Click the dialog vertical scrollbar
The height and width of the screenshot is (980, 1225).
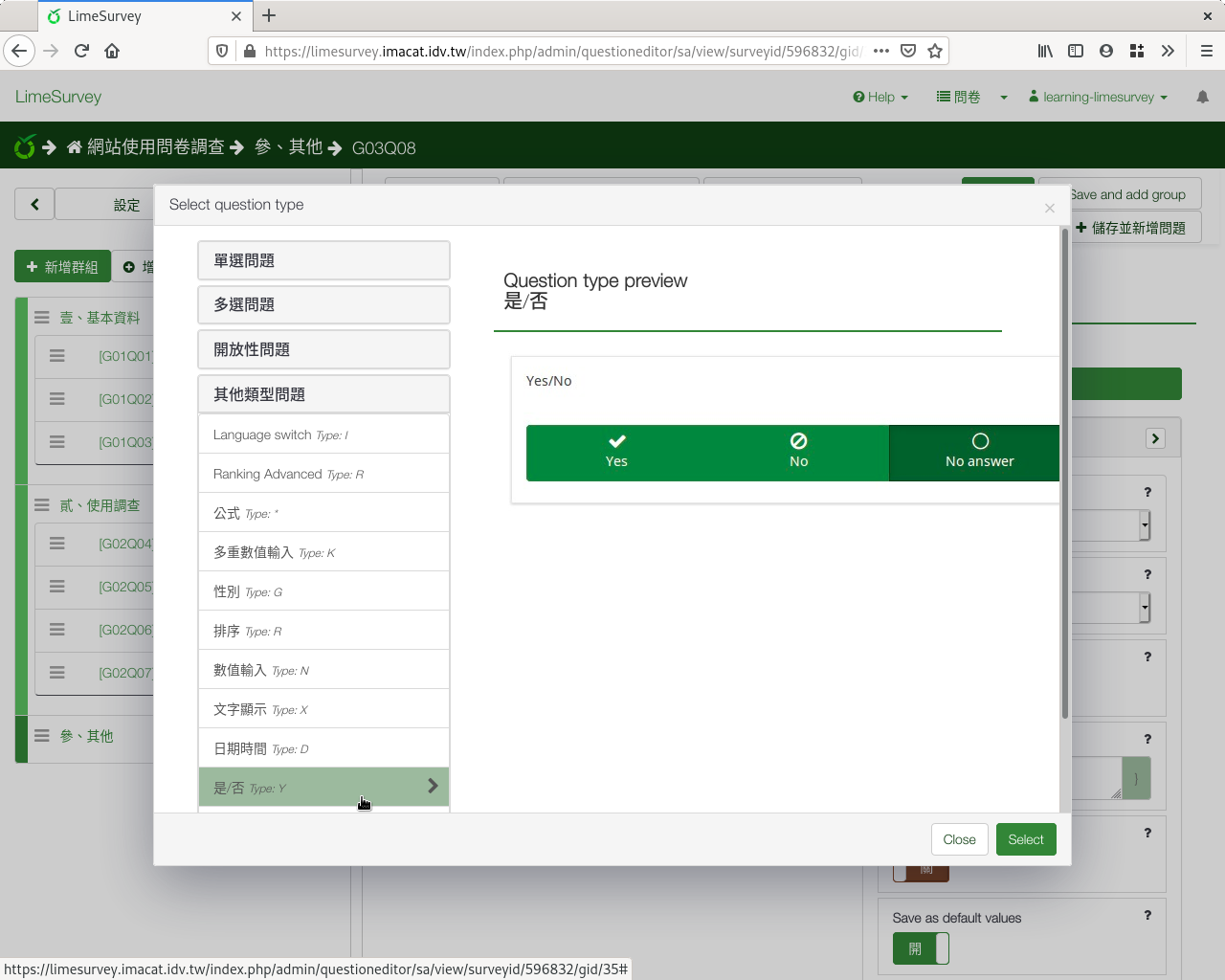[x=1064, y=474]
